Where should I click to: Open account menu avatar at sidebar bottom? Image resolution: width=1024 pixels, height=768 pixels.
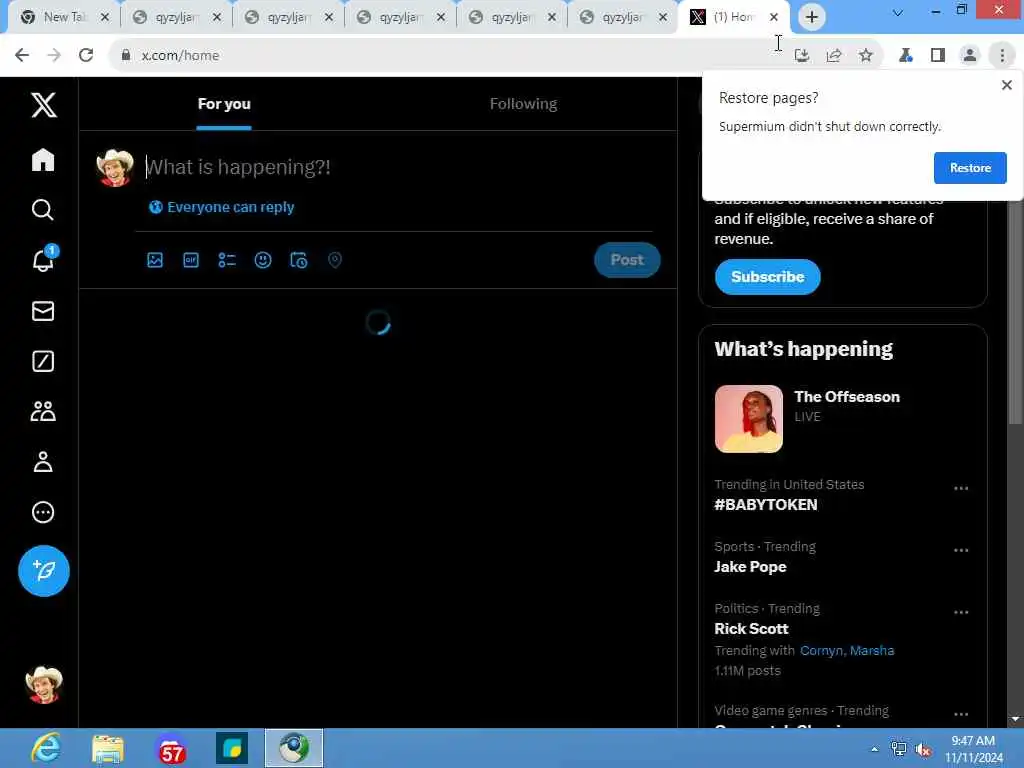44,685
